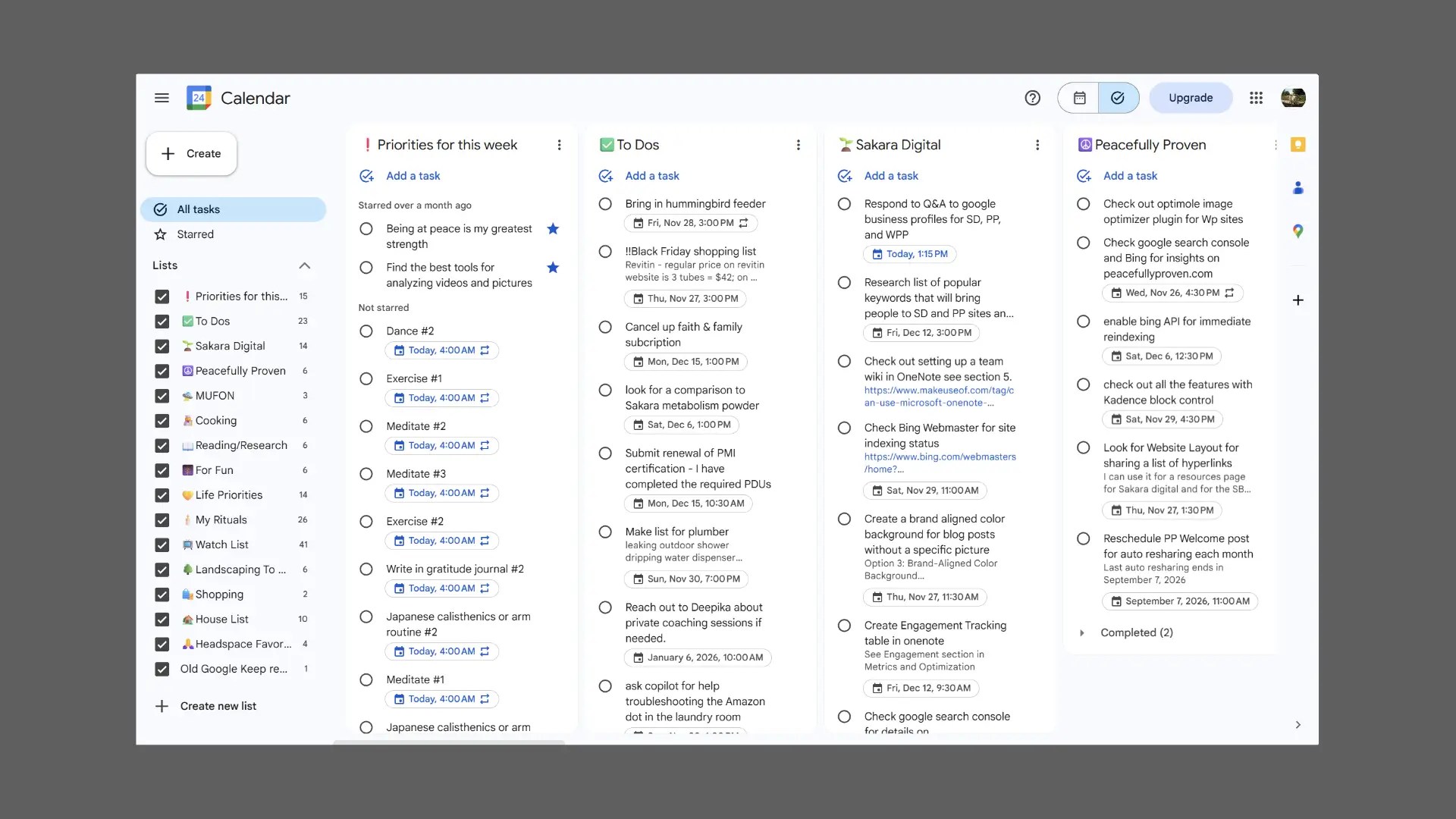The width and height of the screenshot is (1456, 819).
Task: Switch to Calendar view from the top toolbar
Action: point(1078,98)
